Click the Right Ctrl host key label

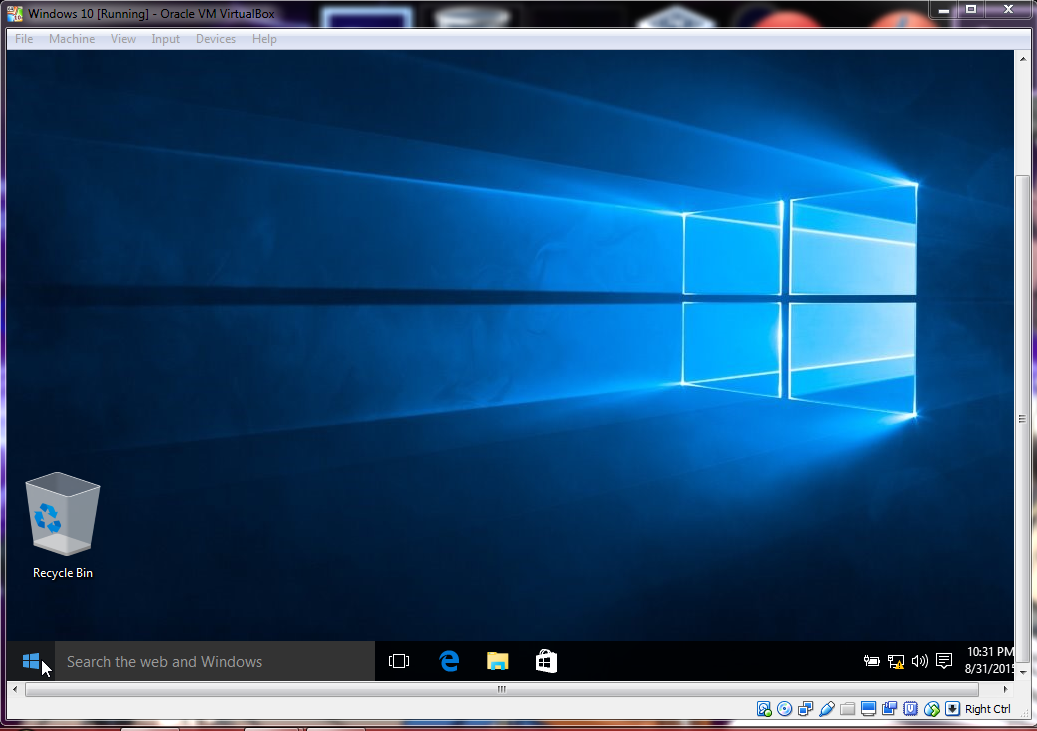tap(987, 709)
